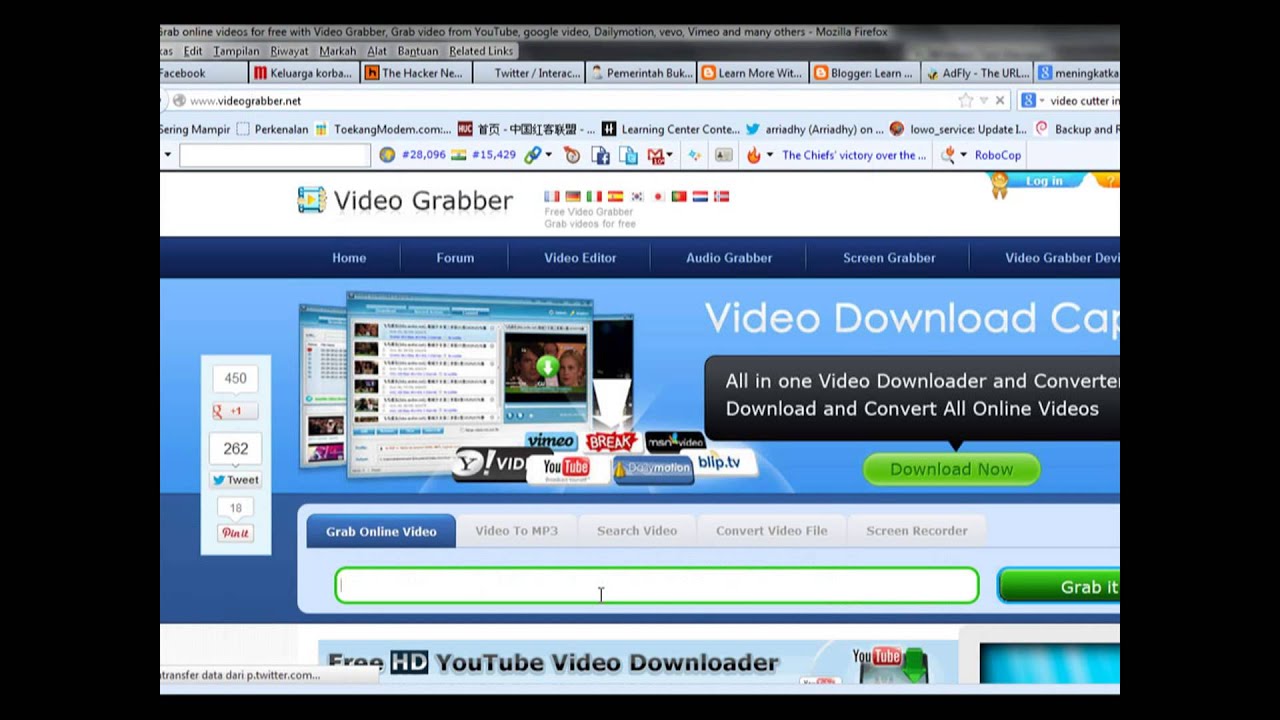Click the sparkle toolbar icon
This screenshot has width=1280, height=720.
coord(694,155)
